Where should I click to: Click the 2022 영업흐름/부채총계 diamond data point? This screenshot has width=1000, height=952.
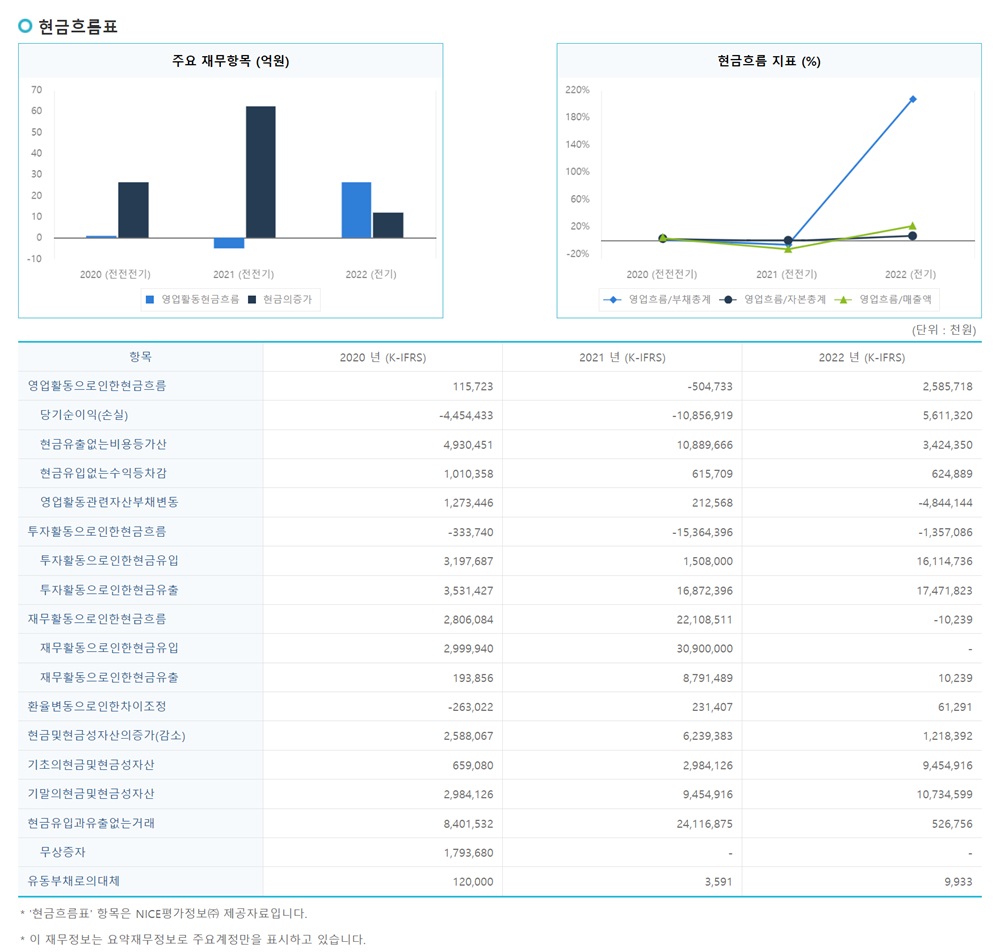[913, 99]
